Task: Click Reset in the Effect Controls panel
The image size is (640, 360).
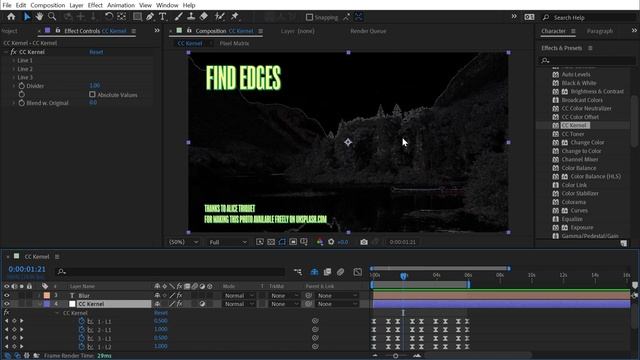Action: click(96, 52)
